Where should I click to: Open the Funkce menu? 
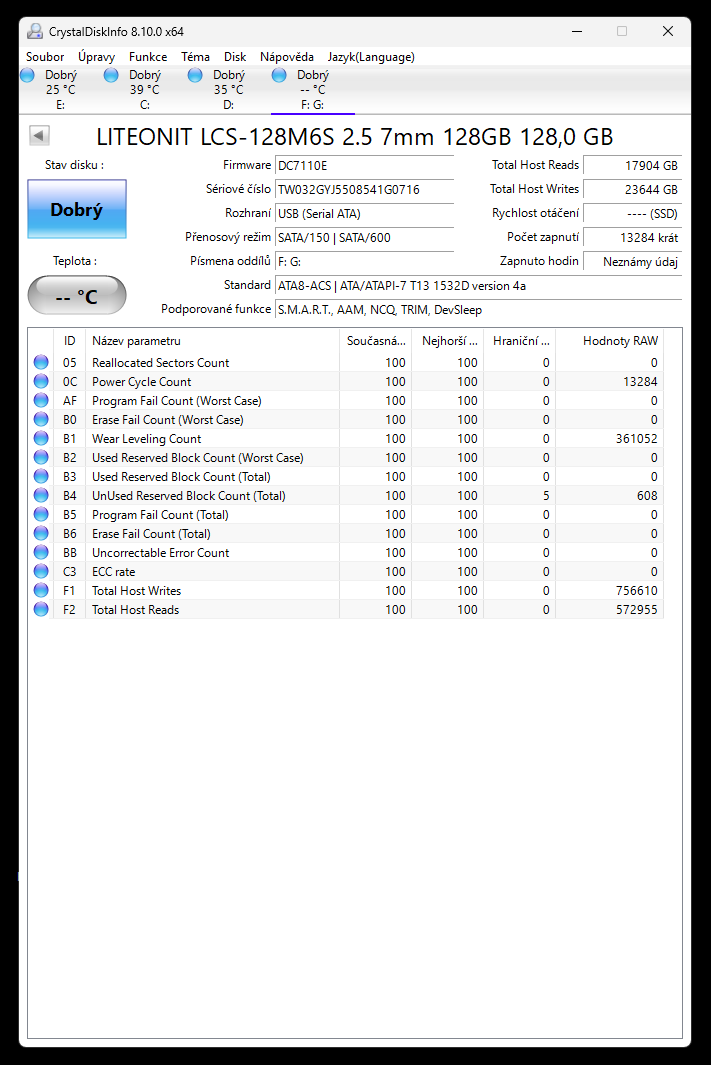click(x=148, y=57)
